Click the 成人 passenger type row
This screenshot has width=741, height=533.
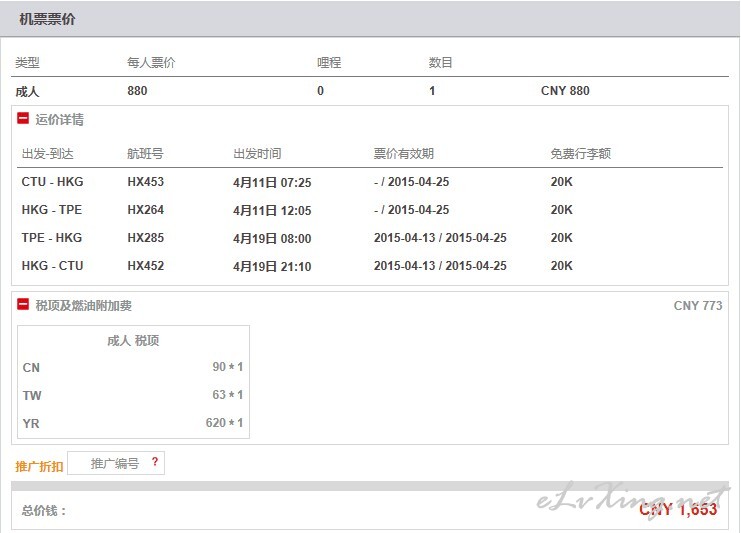[x=27, y=91]
